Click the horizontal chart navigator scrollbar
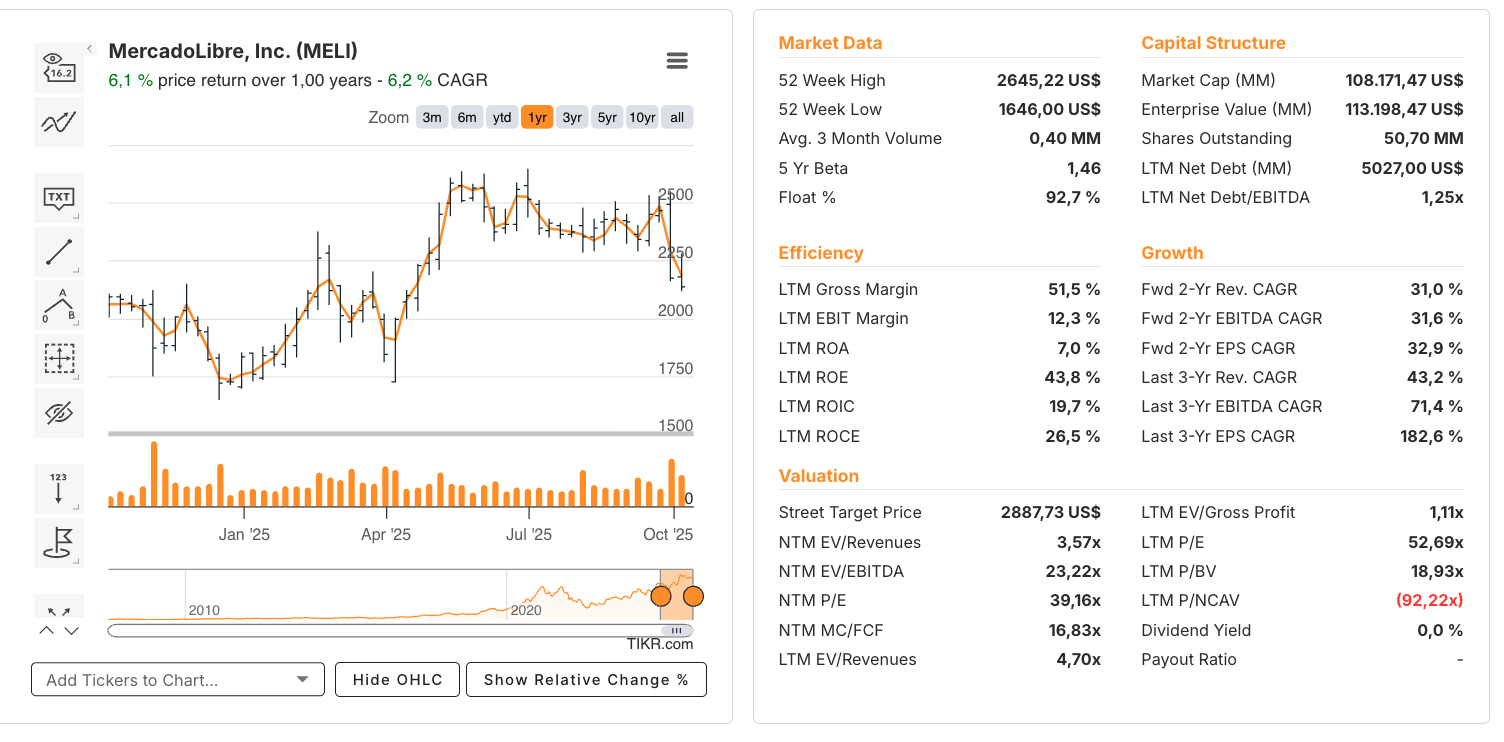The image size is (1504, 742). click(x=400, y=631)
